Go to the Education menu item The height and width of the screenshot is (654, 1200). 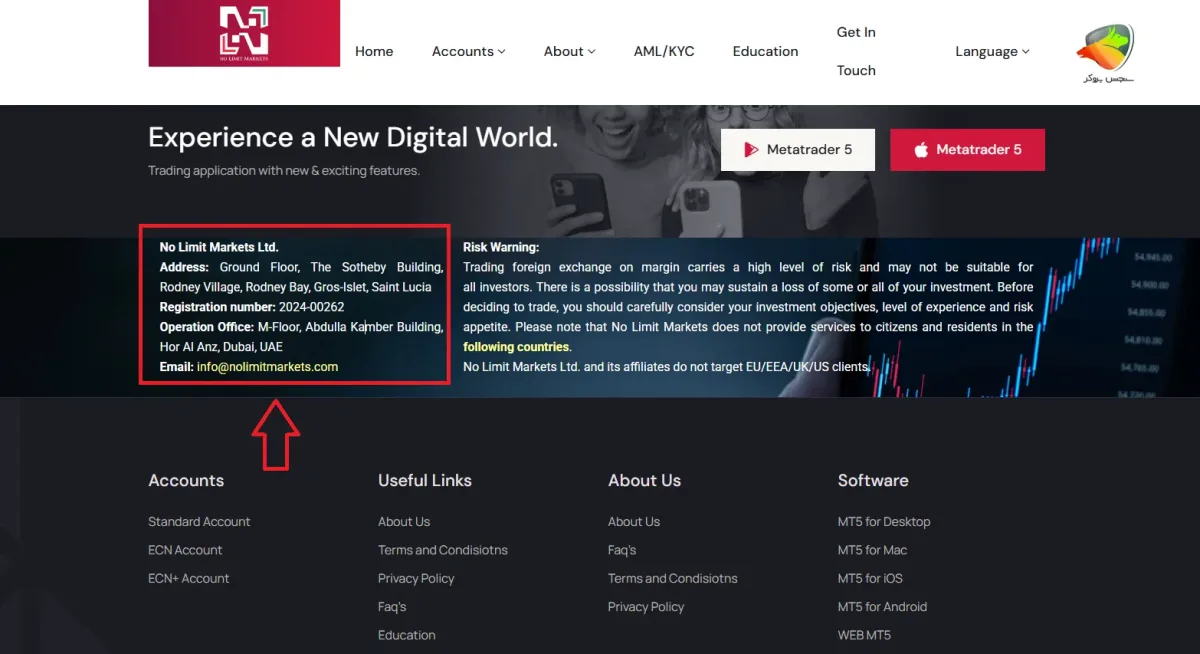(x=765, y=51)
